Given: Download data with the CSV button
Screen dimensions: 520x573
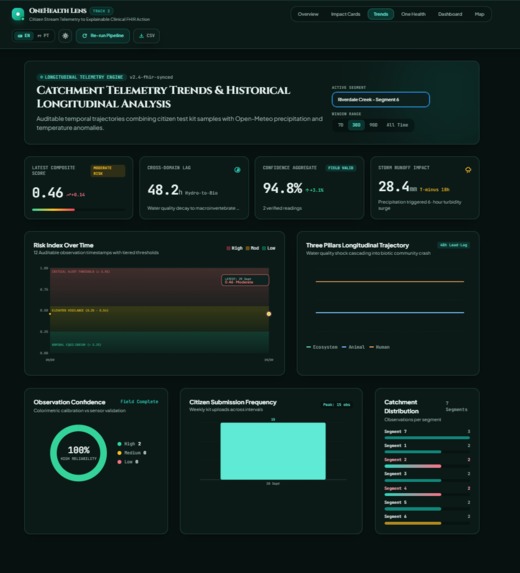Looking at the screenshot, I should click(x=147, y=36).
